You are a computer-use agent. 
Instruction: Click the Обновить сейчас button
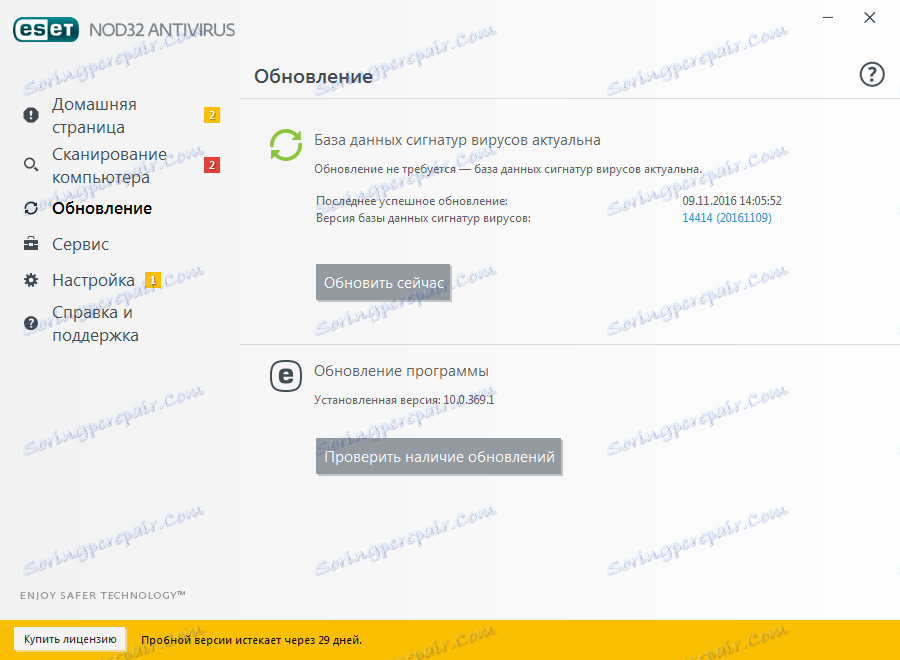[383, 282]
